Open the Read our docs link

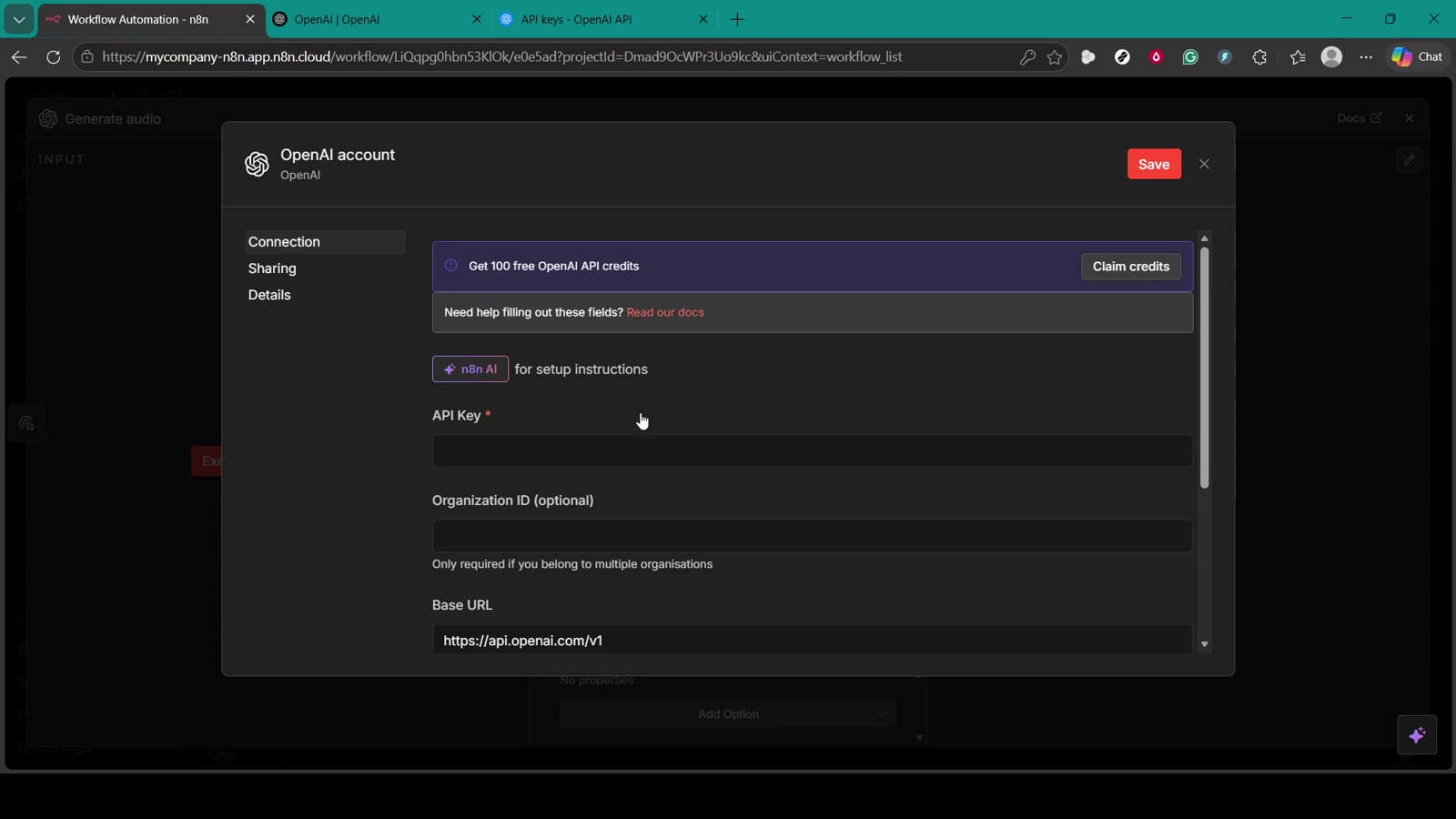(665, 312)
